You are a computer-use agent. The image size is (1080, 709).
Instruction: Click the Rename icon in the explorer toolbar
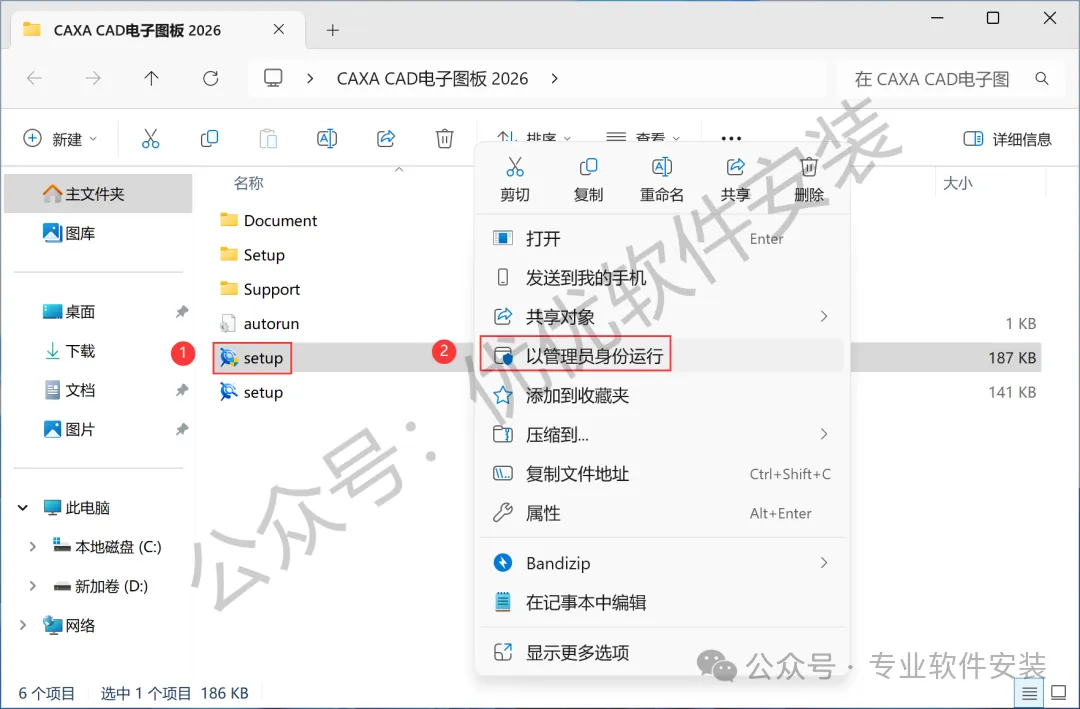(326, 138)
